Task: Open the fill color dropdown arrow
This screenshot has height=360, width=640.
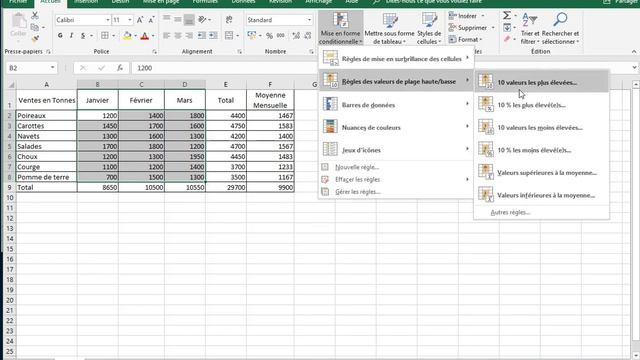Action: click(135, 36)
